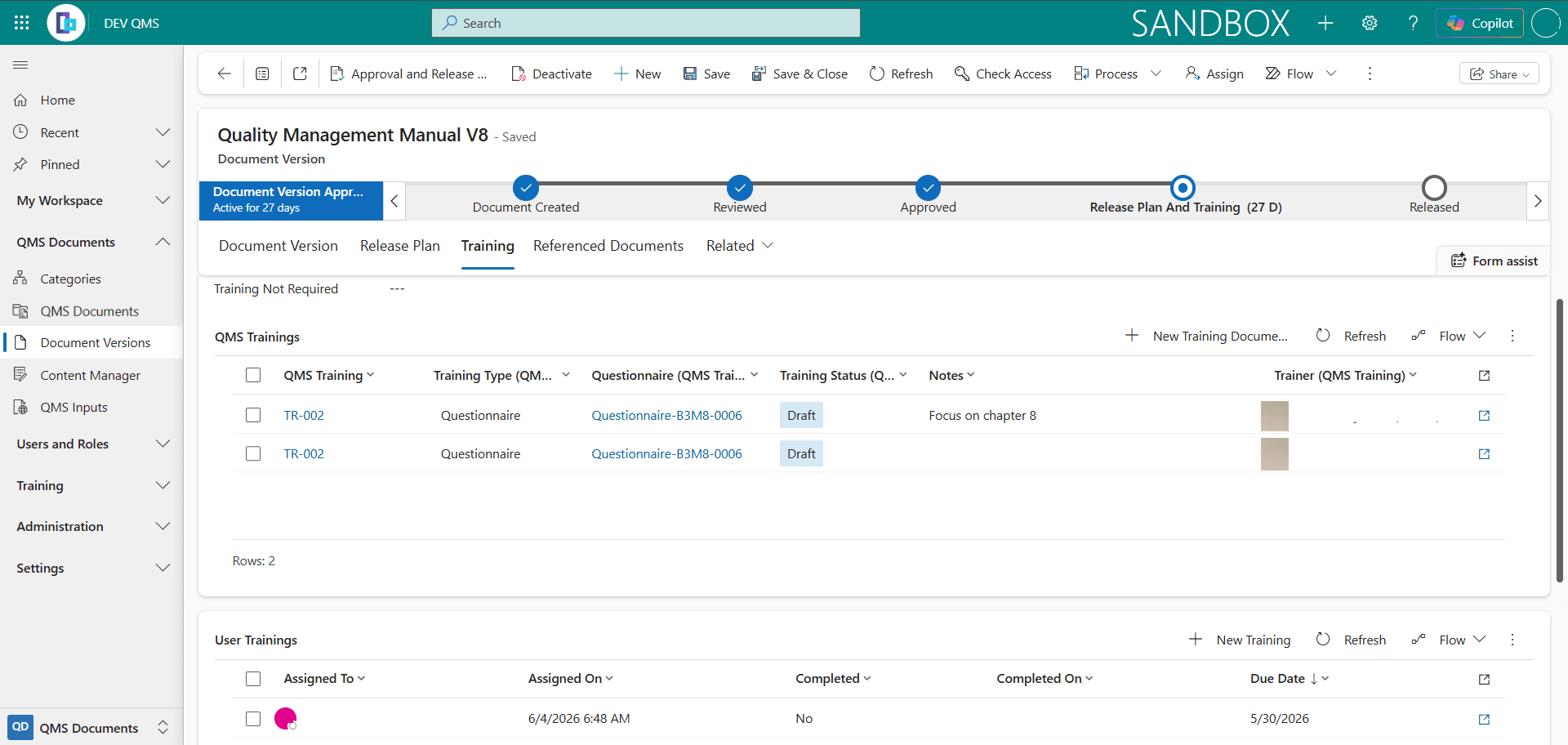Viewport: 1568px width, 745px height.
Task: Open the settings gear icon
Action: [1370, 23]
